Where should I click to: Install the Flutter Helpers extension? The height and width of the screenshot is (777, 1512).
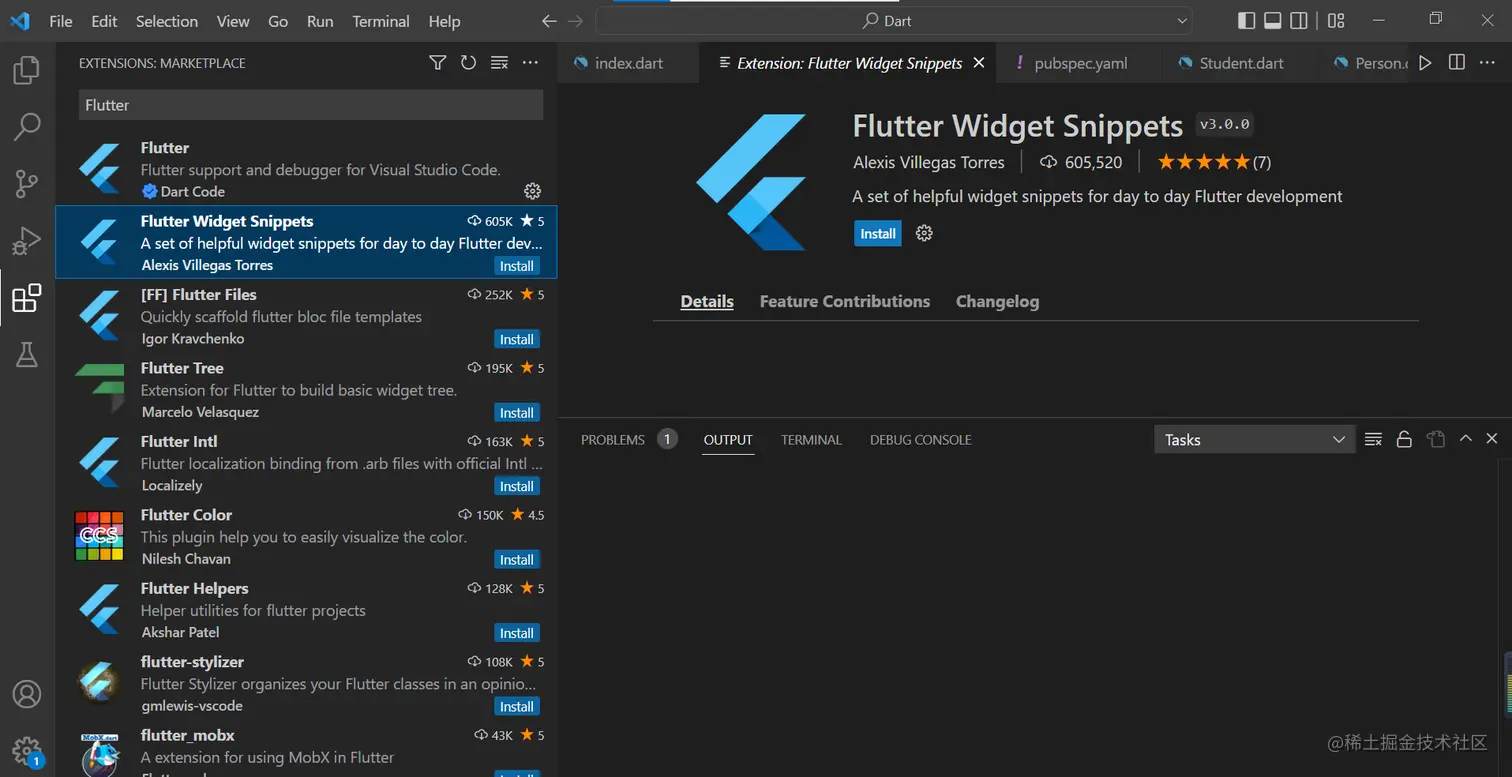tap(516, 633)
